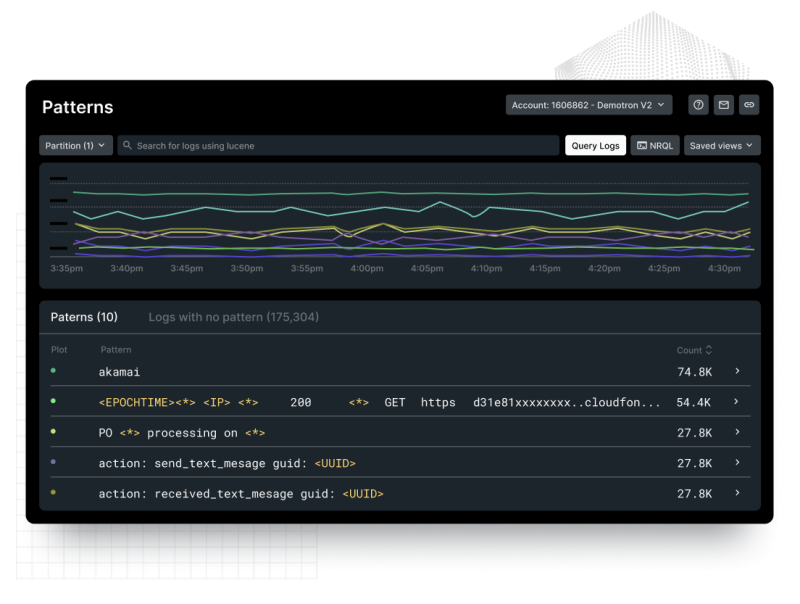Open the help question mark icon
800x604 pixels.
(697, 105)
